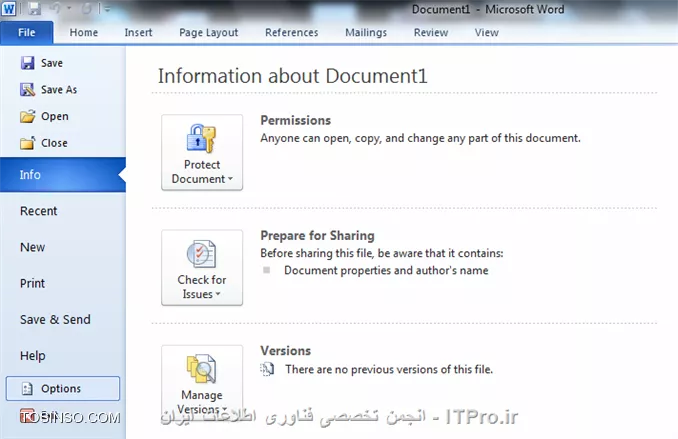This screenshot has height=439, width=678.
Task: Open the File tab
Action: pos(27,32)
